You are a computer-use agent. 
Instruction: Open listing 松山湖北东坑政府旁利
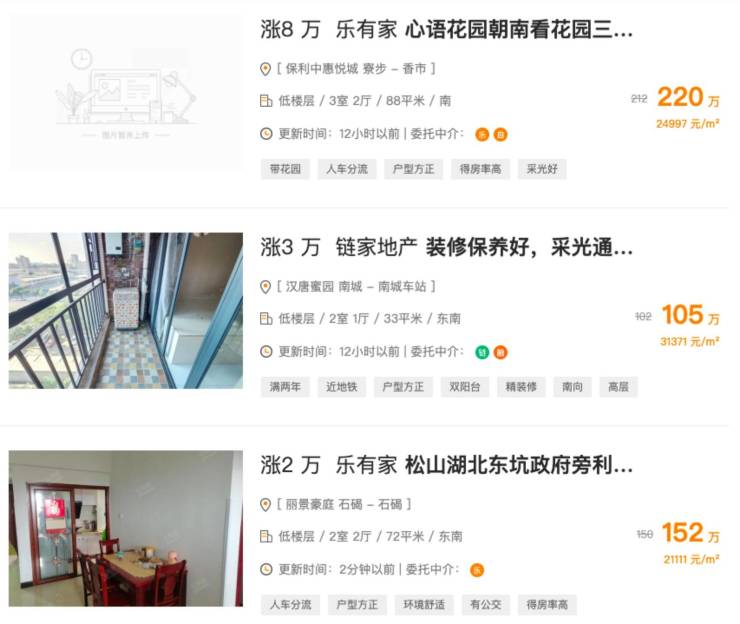(x=519, y=465)
